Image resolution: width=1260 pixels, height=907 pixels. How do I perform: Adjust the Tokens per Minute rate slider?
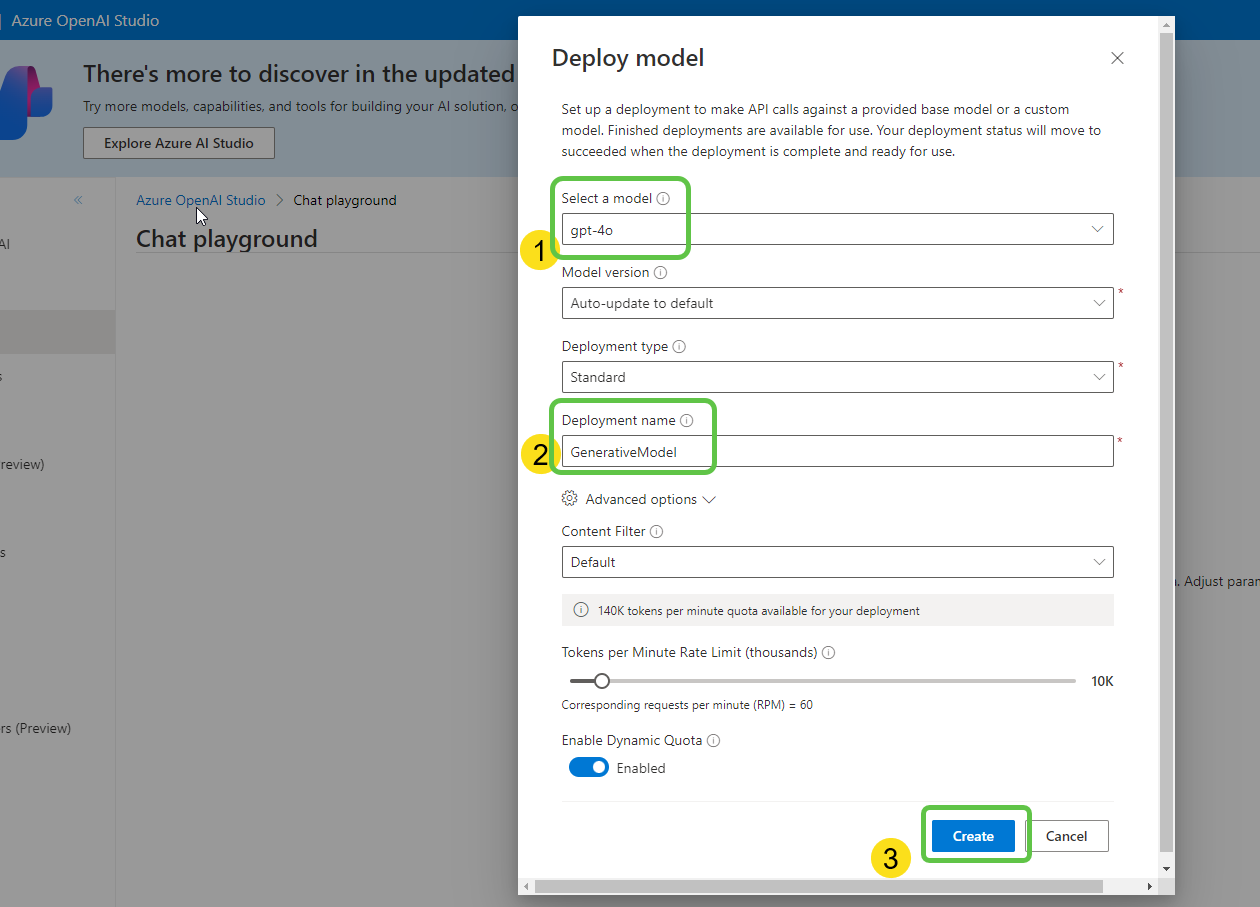pos(601,680)
